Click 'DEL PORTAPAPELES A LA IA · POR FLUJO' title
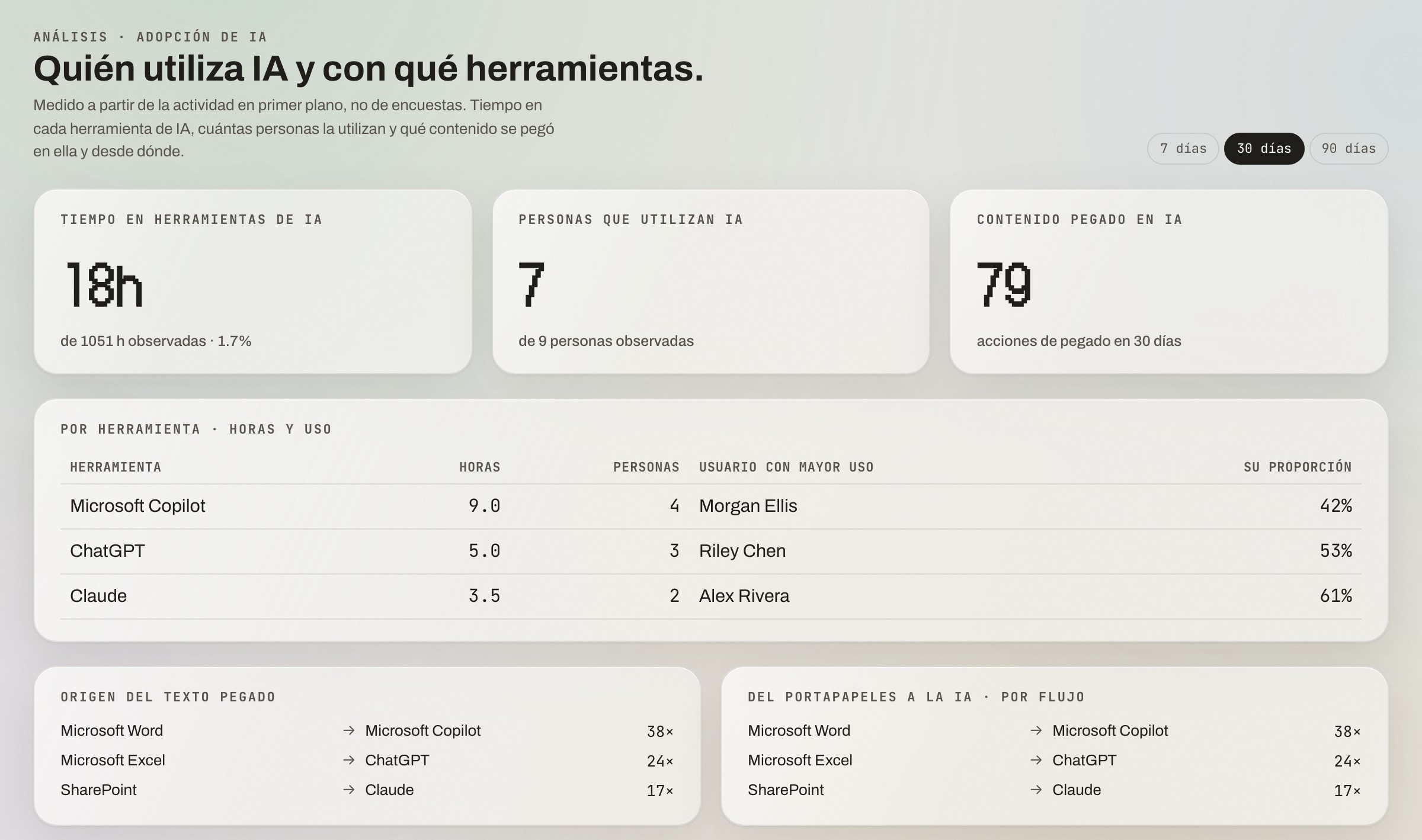This screenshot has height=840, width=1422. coord(916,697)
